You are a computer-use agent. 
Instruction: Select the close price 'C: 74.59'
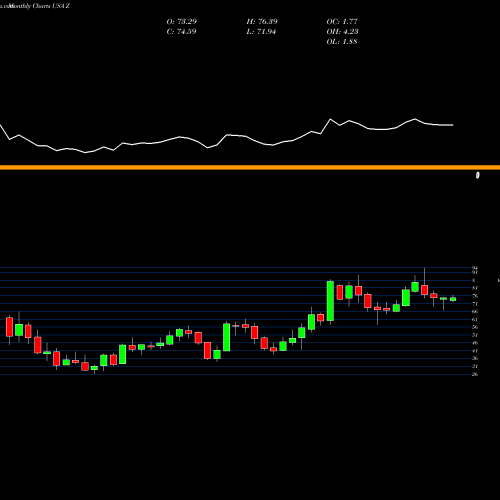point(181,32)
